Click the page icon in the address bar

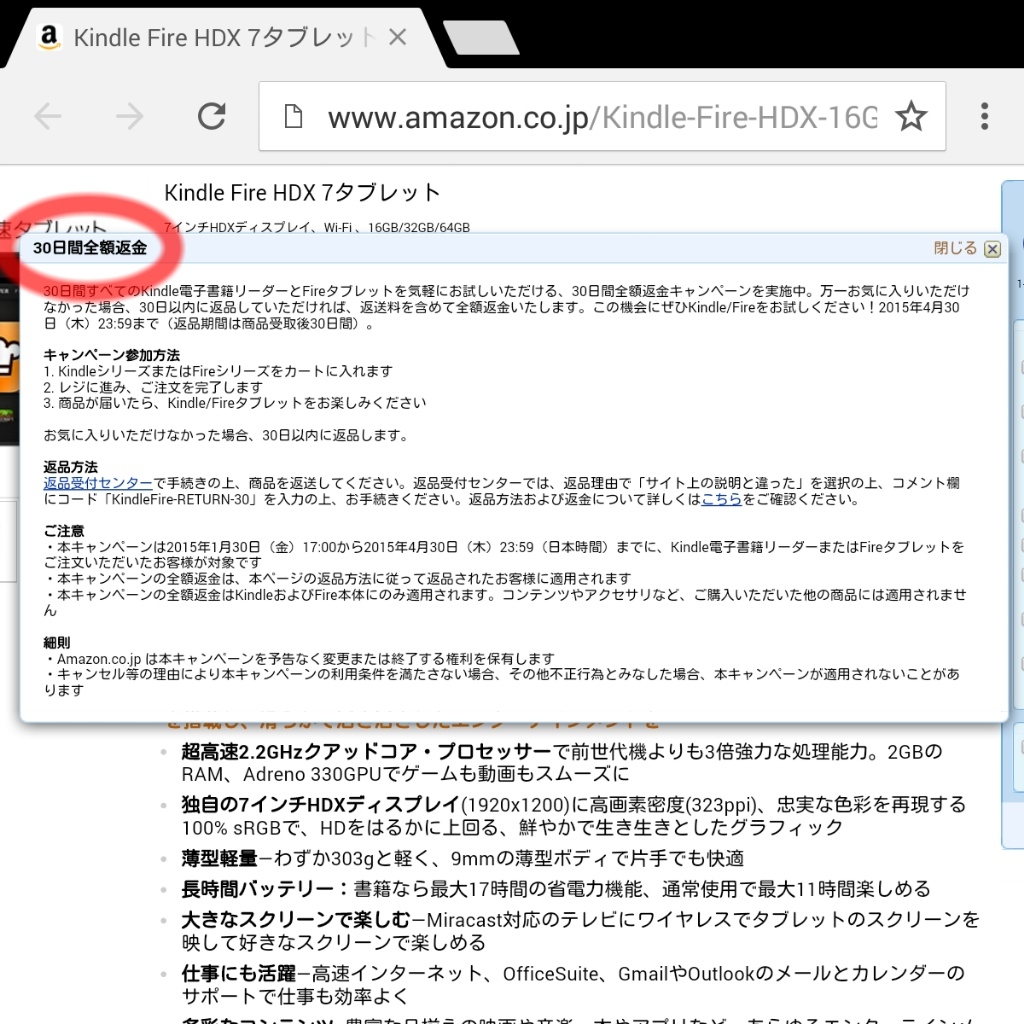point(293,116)
